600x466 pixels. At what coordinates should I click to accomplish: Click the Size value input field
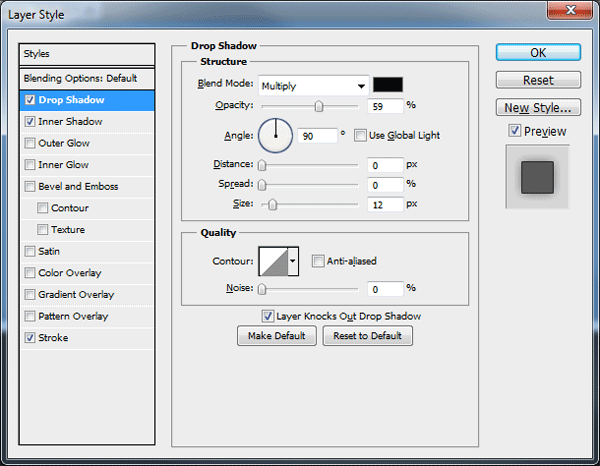click(385, 205)
